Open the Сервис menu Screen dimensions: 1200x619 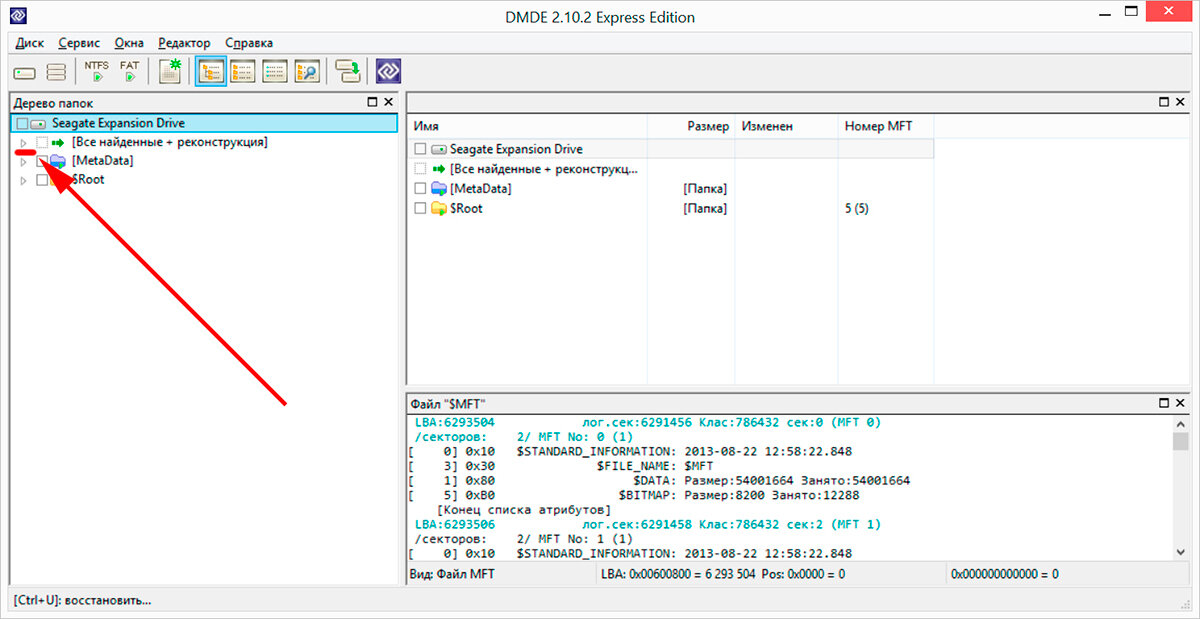point(79,43)
